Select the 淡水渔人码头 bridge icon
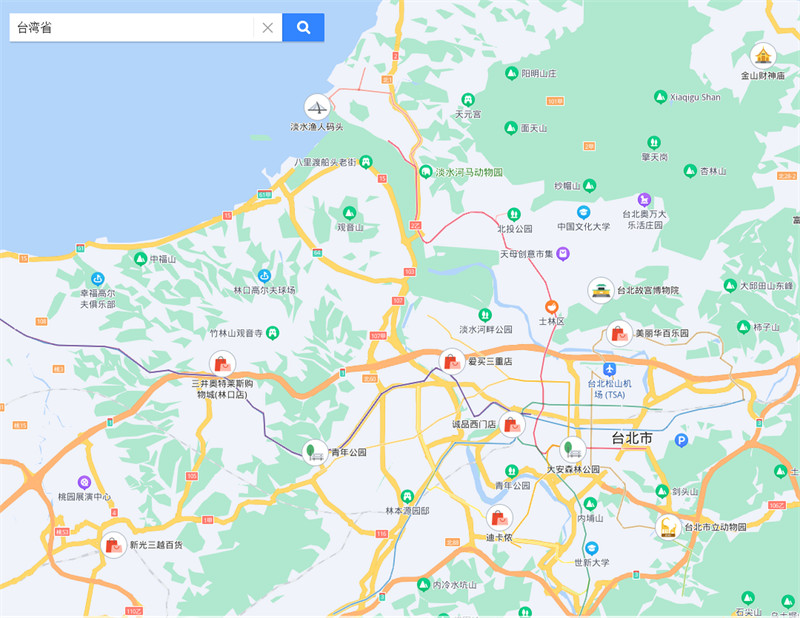The height and width of the screenshot is (618, 800). click(317, 107)
